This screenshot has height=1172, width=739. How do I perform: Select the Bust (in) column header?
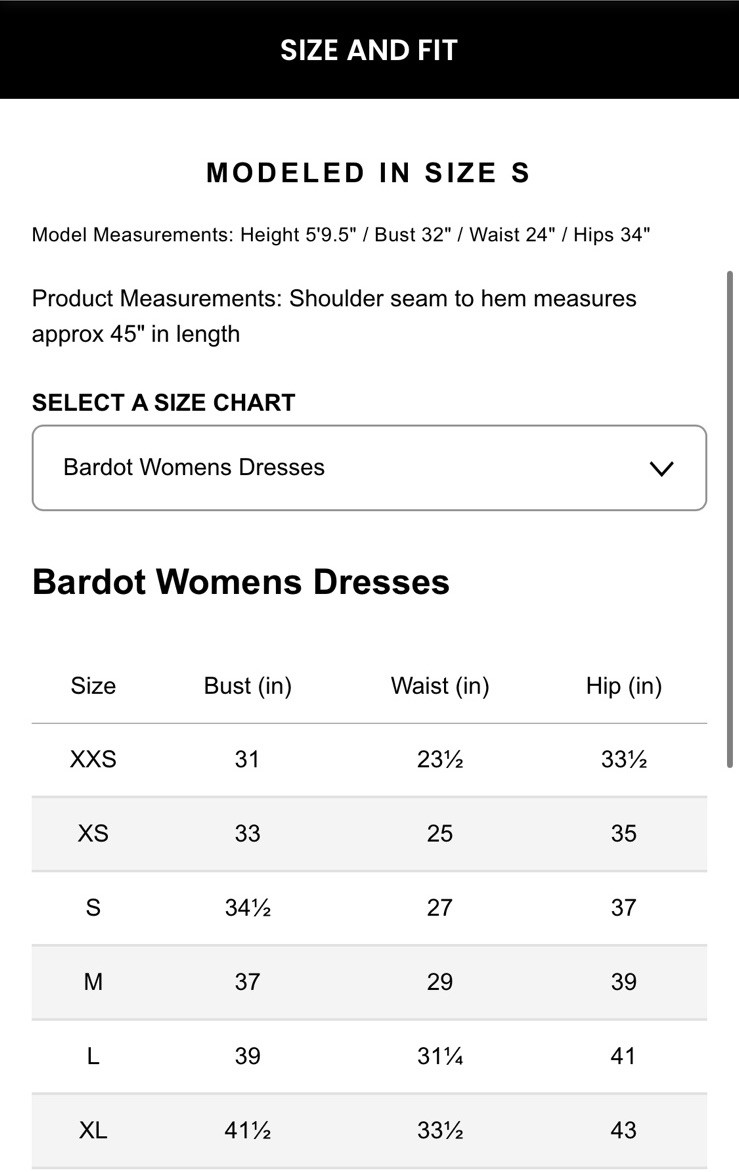tap(246, 686)
